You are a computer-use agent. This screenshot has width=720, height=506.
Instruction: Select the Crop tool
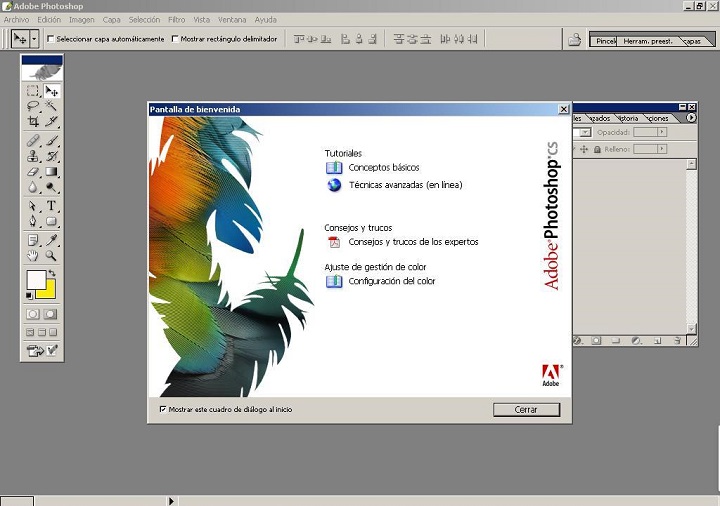(33, 121)
